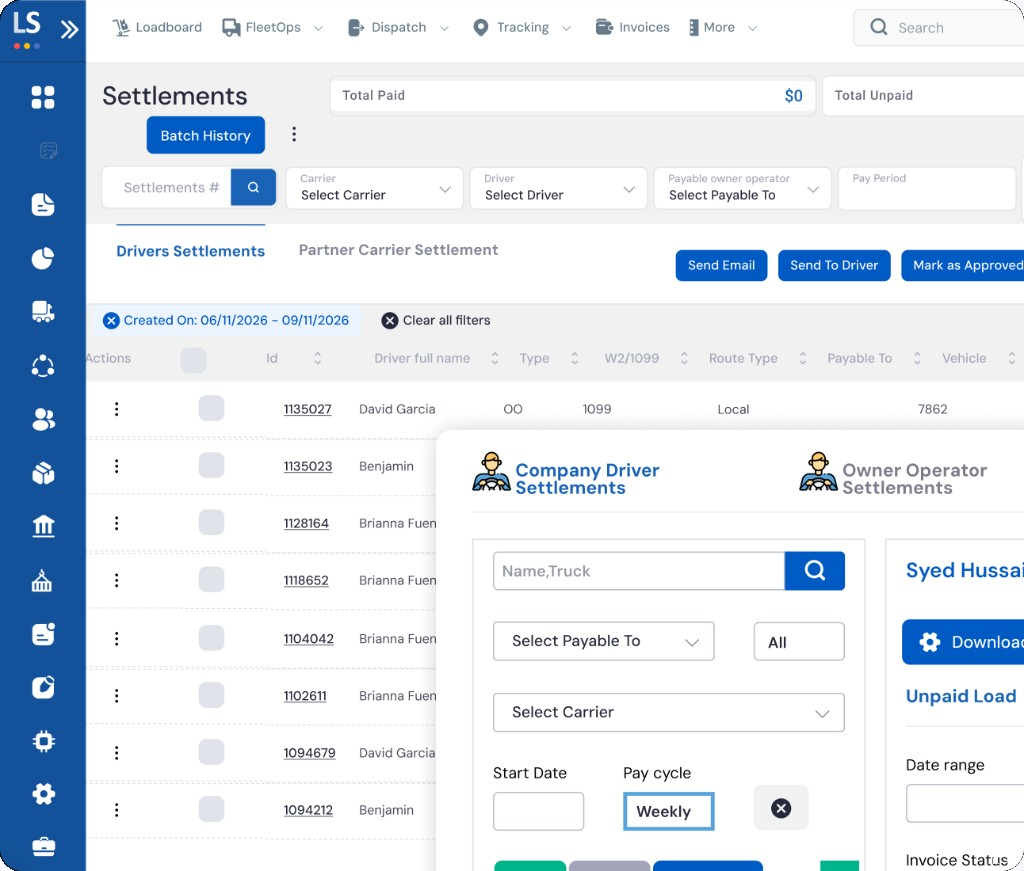
Task: Open the delivery truck icon in sidebar
Action: coord(43,311)
